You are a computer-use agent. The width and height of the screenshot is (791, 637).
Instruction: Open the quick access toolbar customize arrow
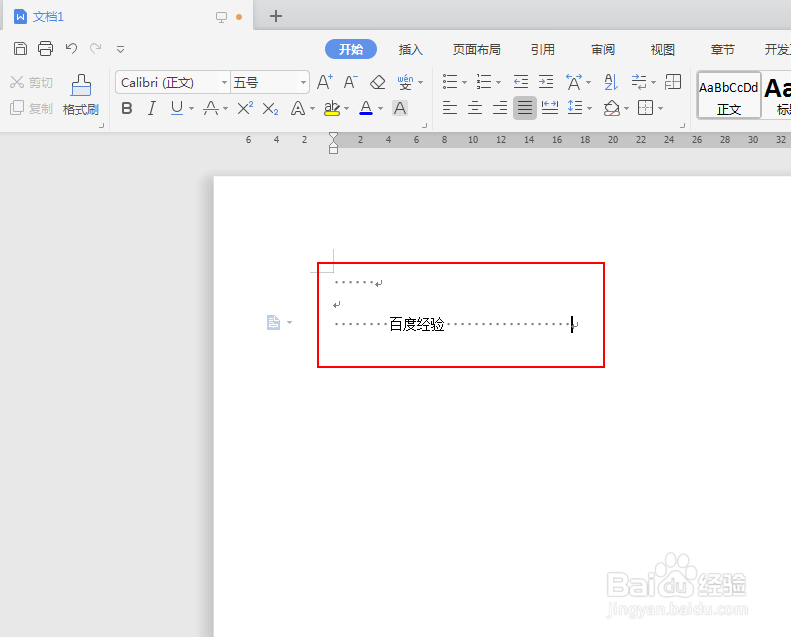[120, 49]
